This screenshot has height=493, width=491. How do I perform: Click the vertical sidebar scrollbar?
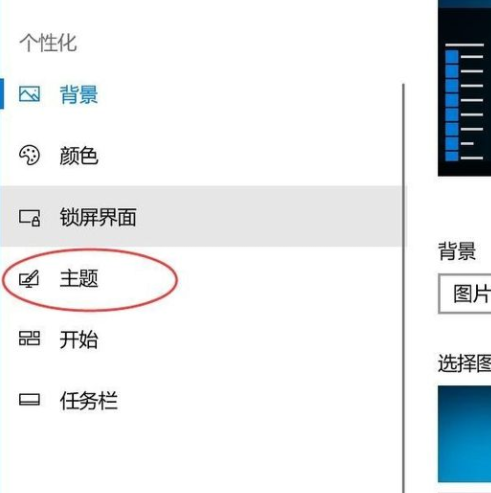[x=403, y=288]
